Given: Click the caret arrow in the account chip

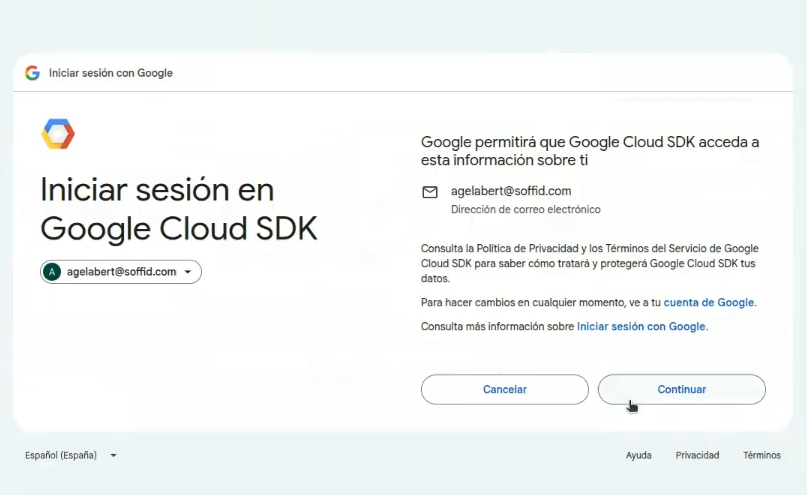Looking at the screenshot, I should [x=188, y=272].
